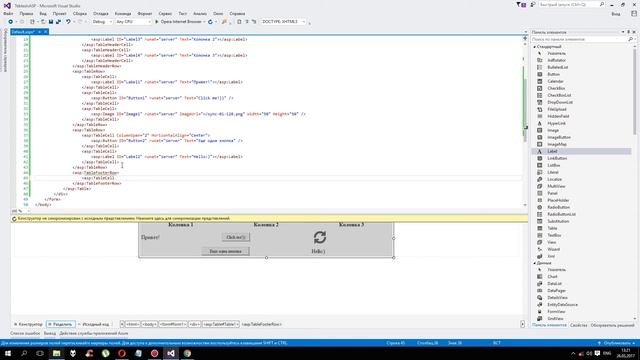Open the Help (Справка) menu
Screen dimensions: 640x360
237,13
